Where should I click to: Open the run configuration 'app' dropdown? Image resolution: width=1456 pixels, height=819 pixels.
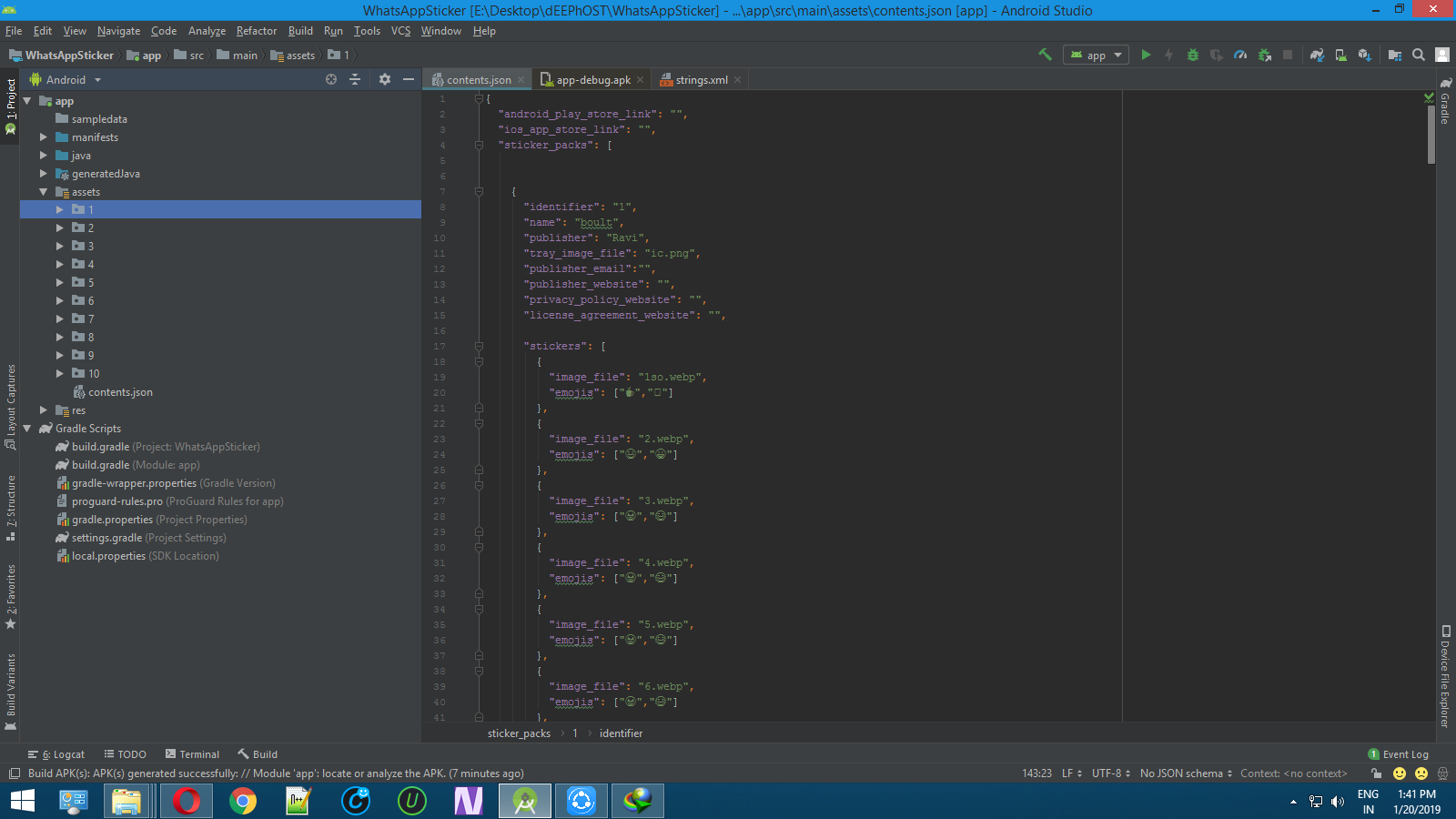(1097, 55)
